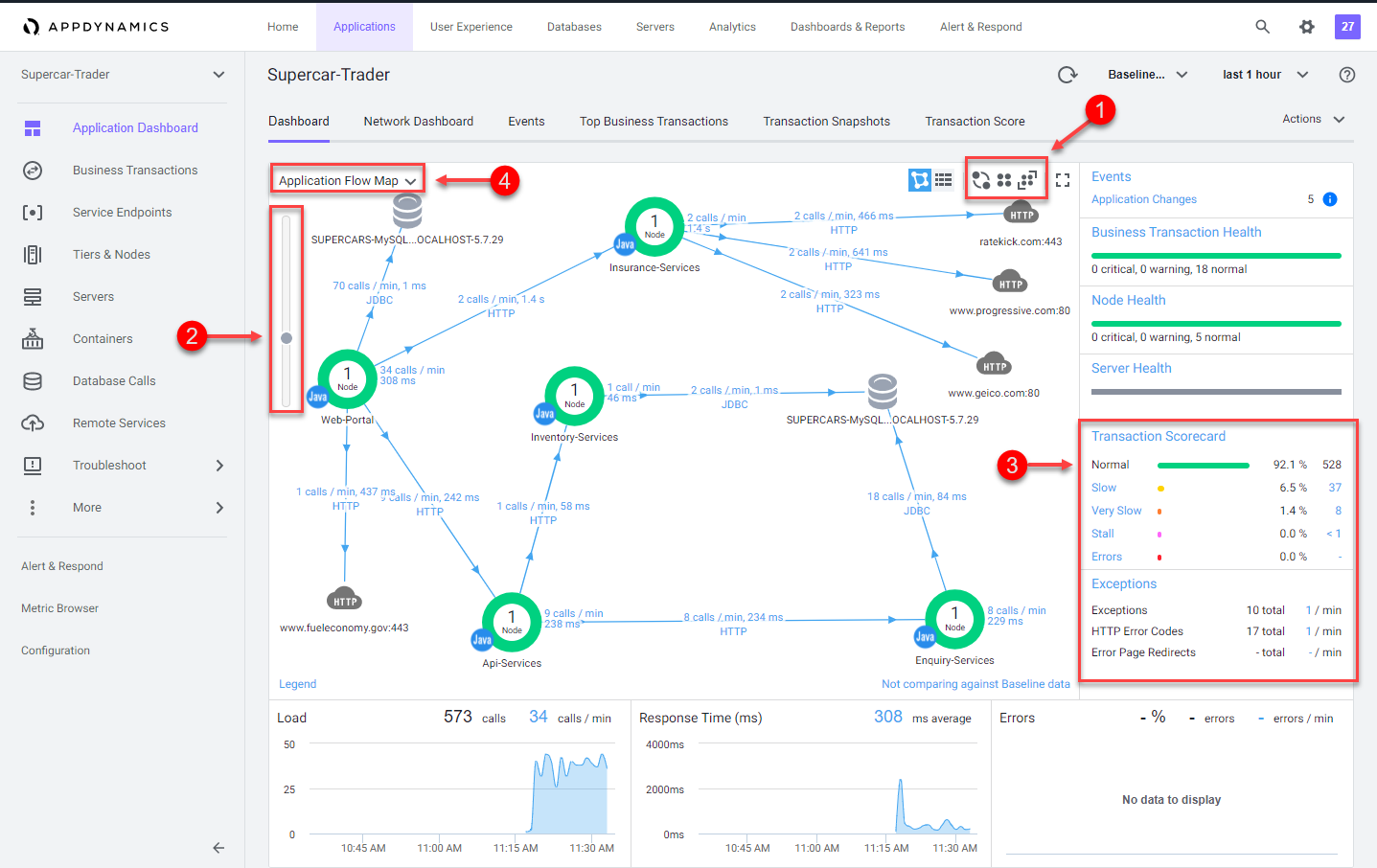Select the Inventory-Services node circle
1377x868 pixels.
574,396
